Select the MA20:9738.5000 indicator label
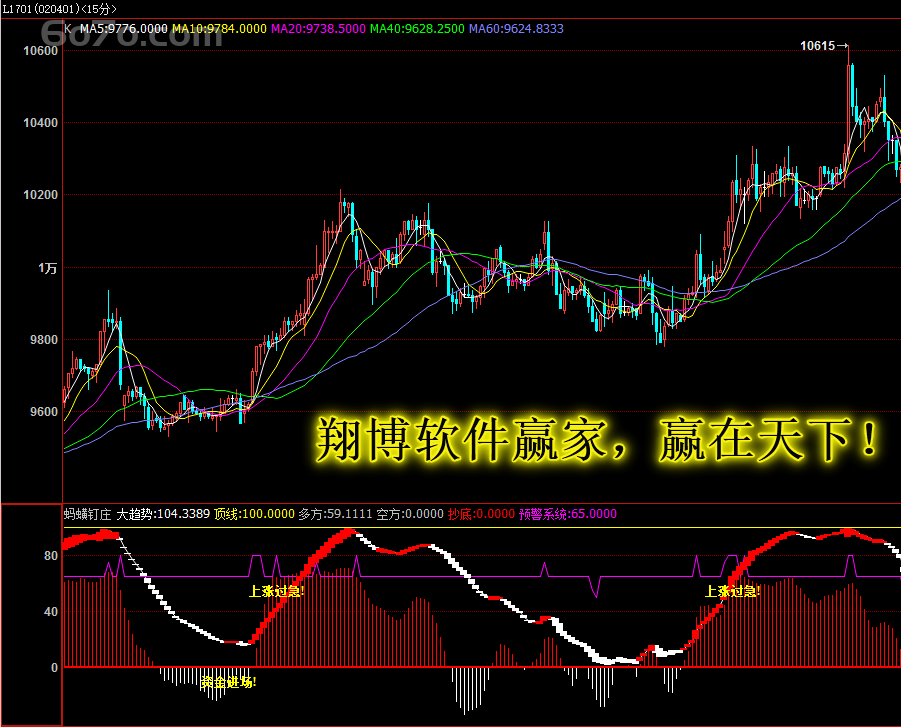 [x=318, y=29]
